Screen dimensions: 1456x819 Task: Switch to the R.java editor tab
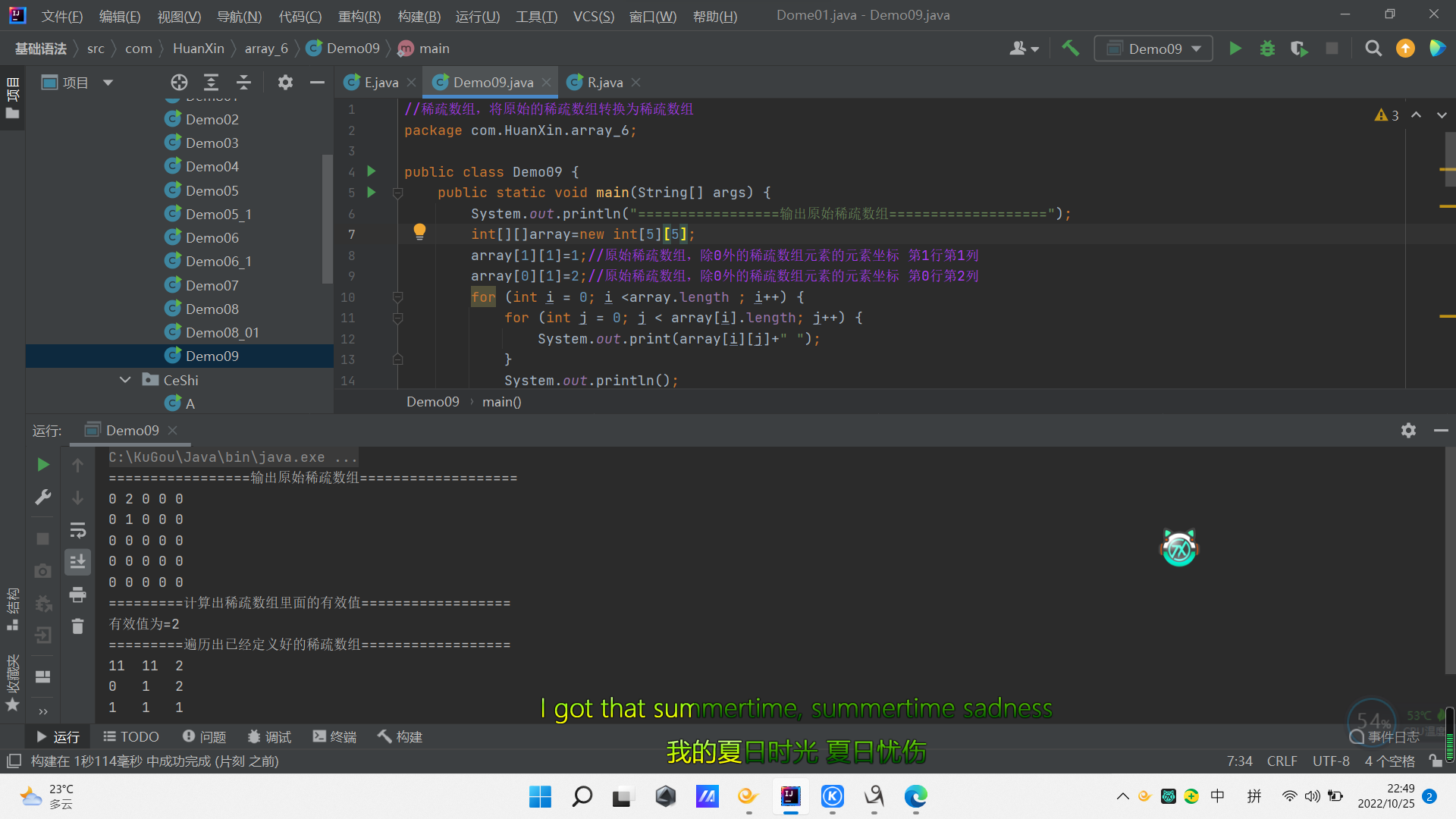[604, 83]
